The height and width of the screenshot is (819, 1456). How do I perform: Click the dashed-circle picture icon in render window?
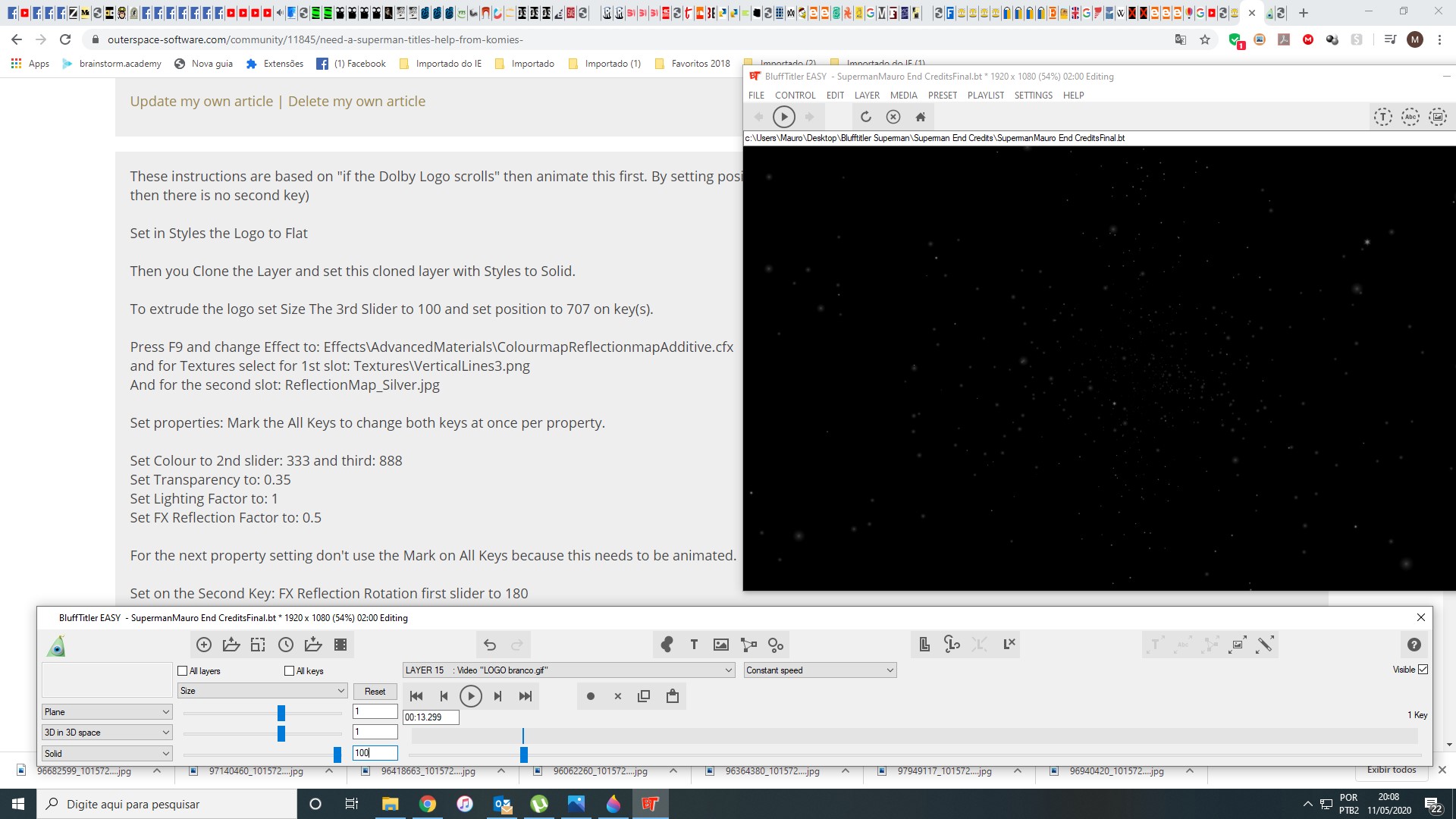point(1438,117)
